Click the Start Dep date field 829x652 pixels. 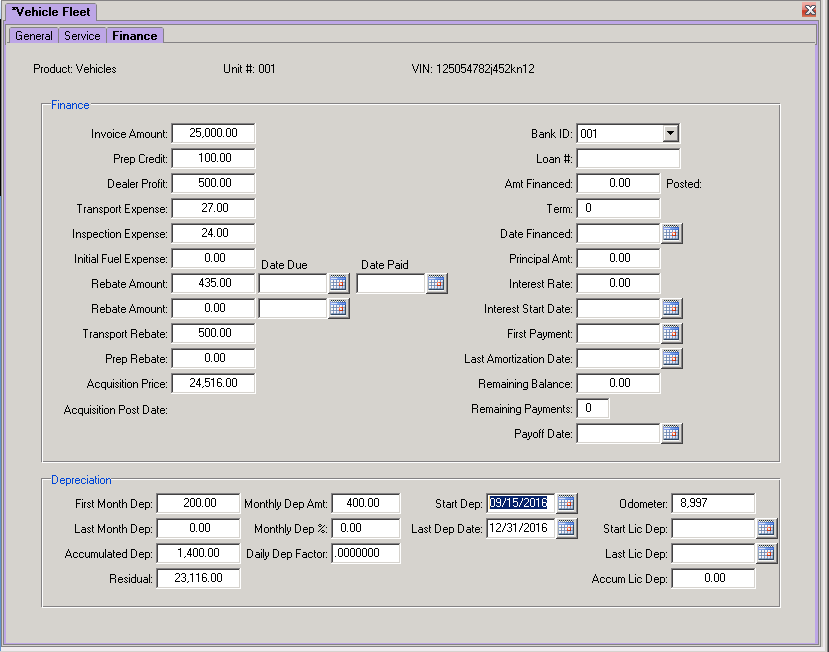(521, 503)
